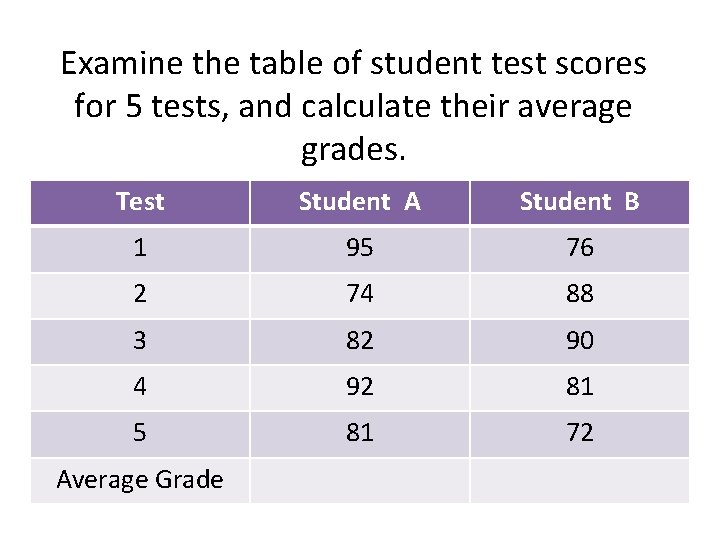
Task: Select test number 3 cell
Action: tap(140, 341)
